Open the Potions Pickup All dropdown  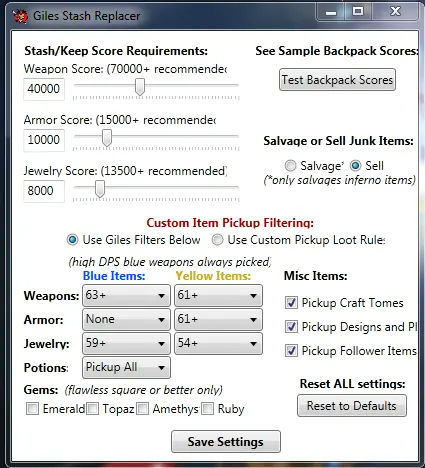click(126, 367)
